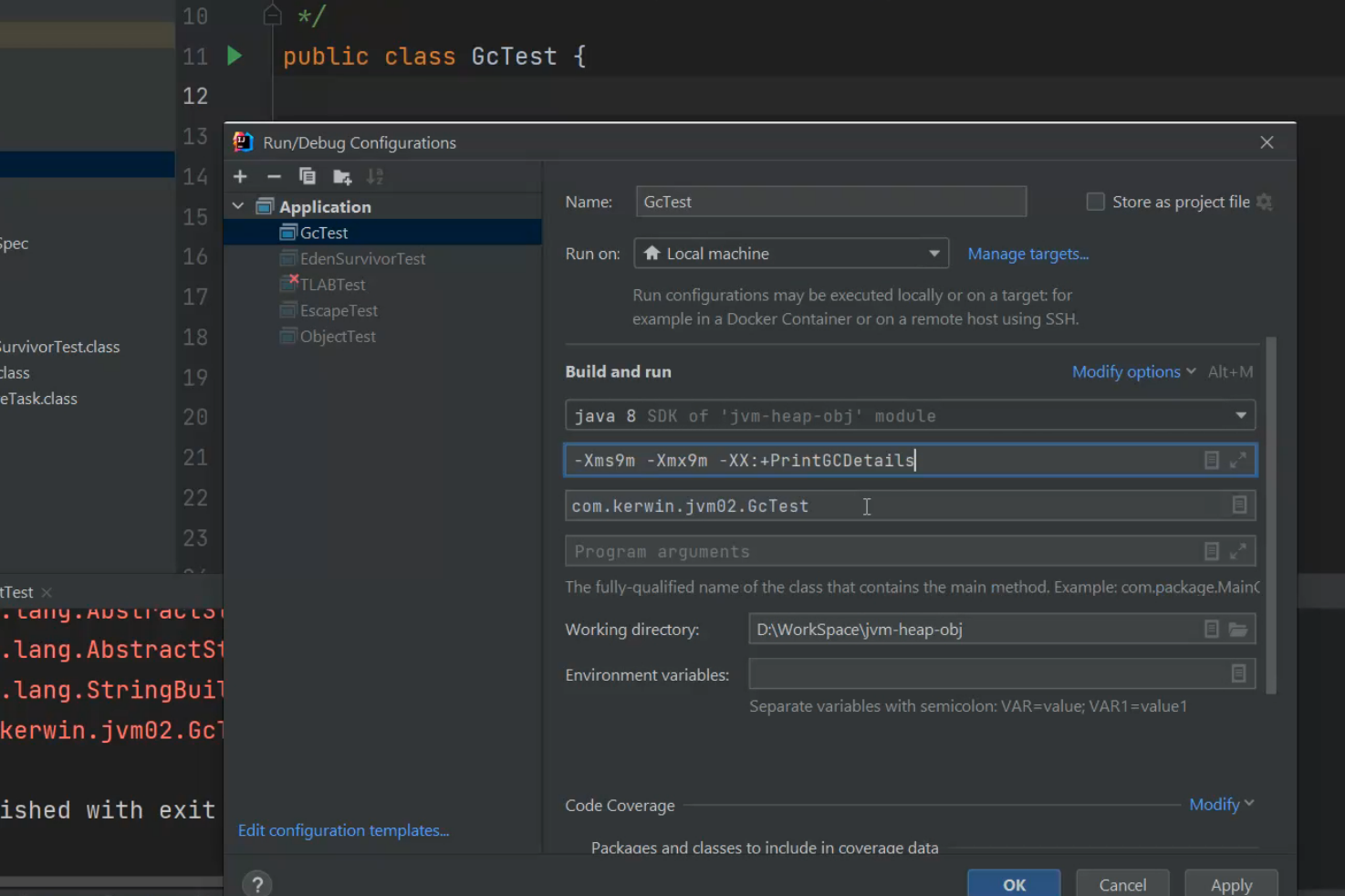Open Store as project file settings gear

pos(1264,202)
